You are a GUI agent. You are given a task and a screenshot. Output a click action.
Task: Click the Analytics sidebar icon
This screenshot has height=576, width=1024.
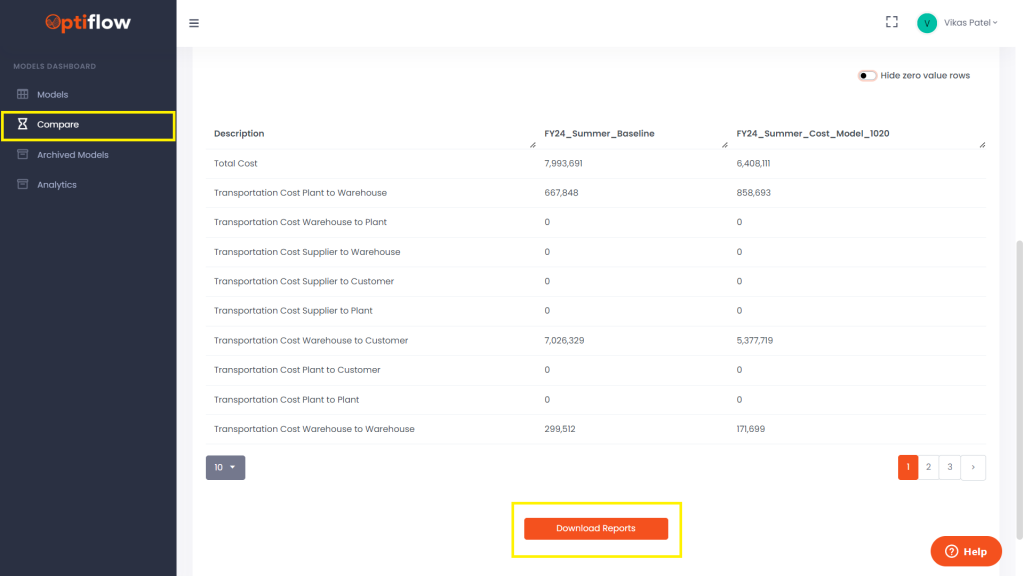pos(23,185)
